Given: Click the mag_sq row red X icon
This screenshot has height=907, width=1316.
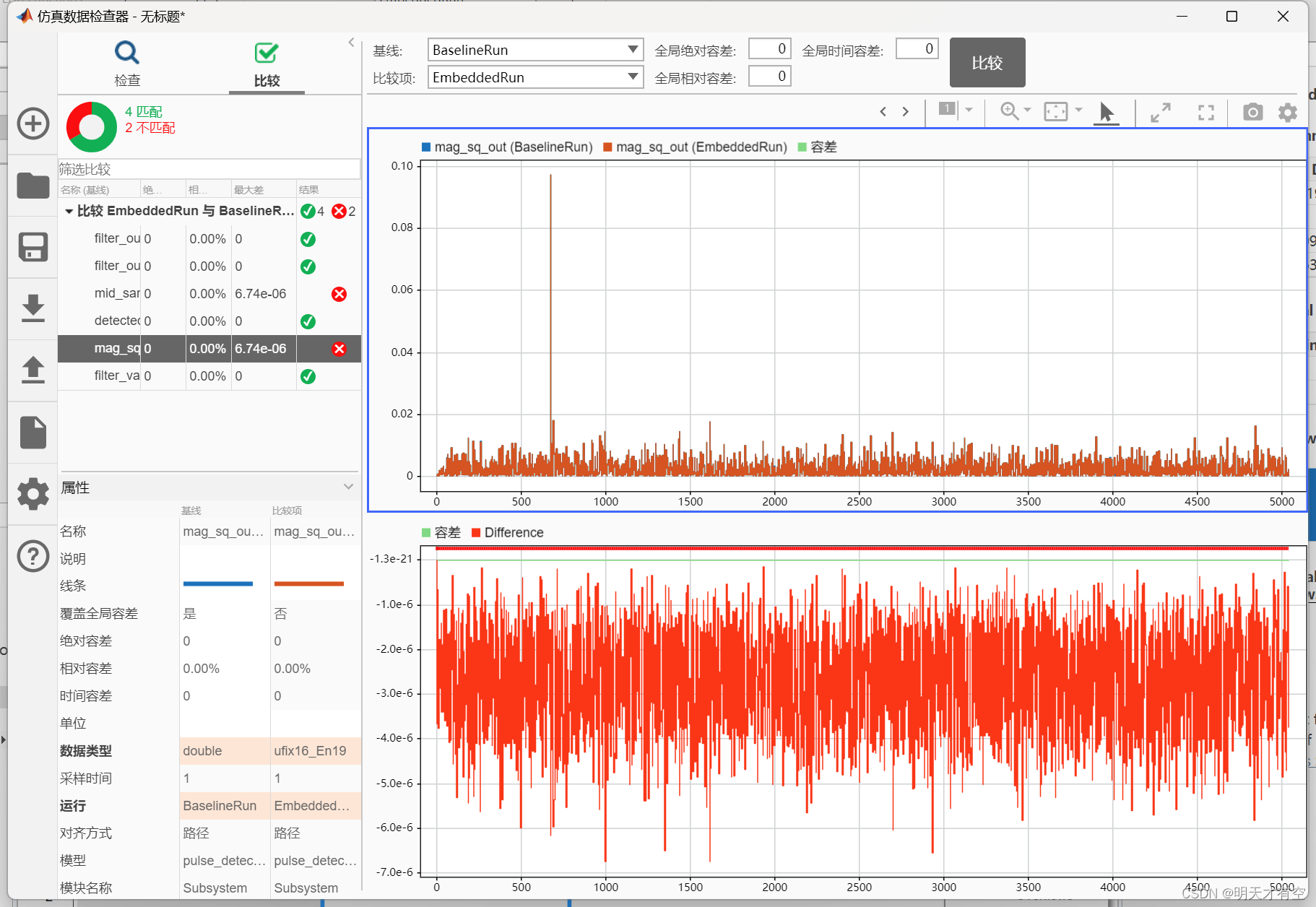Looking at the screenshot, I should (x=339, y=349).
